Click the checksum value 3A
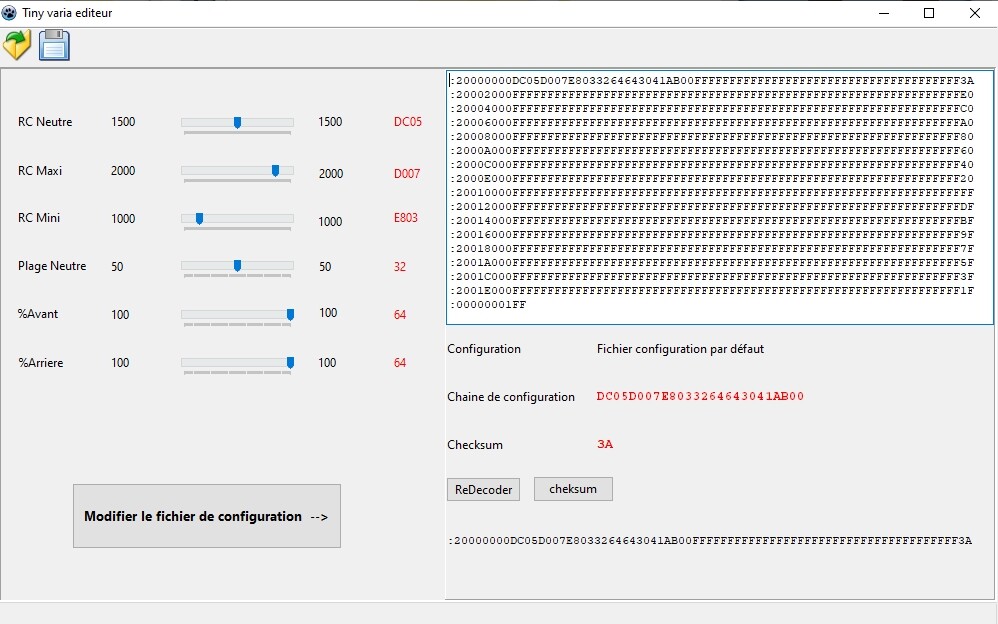The height and width of the screenshot is (624, 998). pyautogui.click(x=603, y=444)
